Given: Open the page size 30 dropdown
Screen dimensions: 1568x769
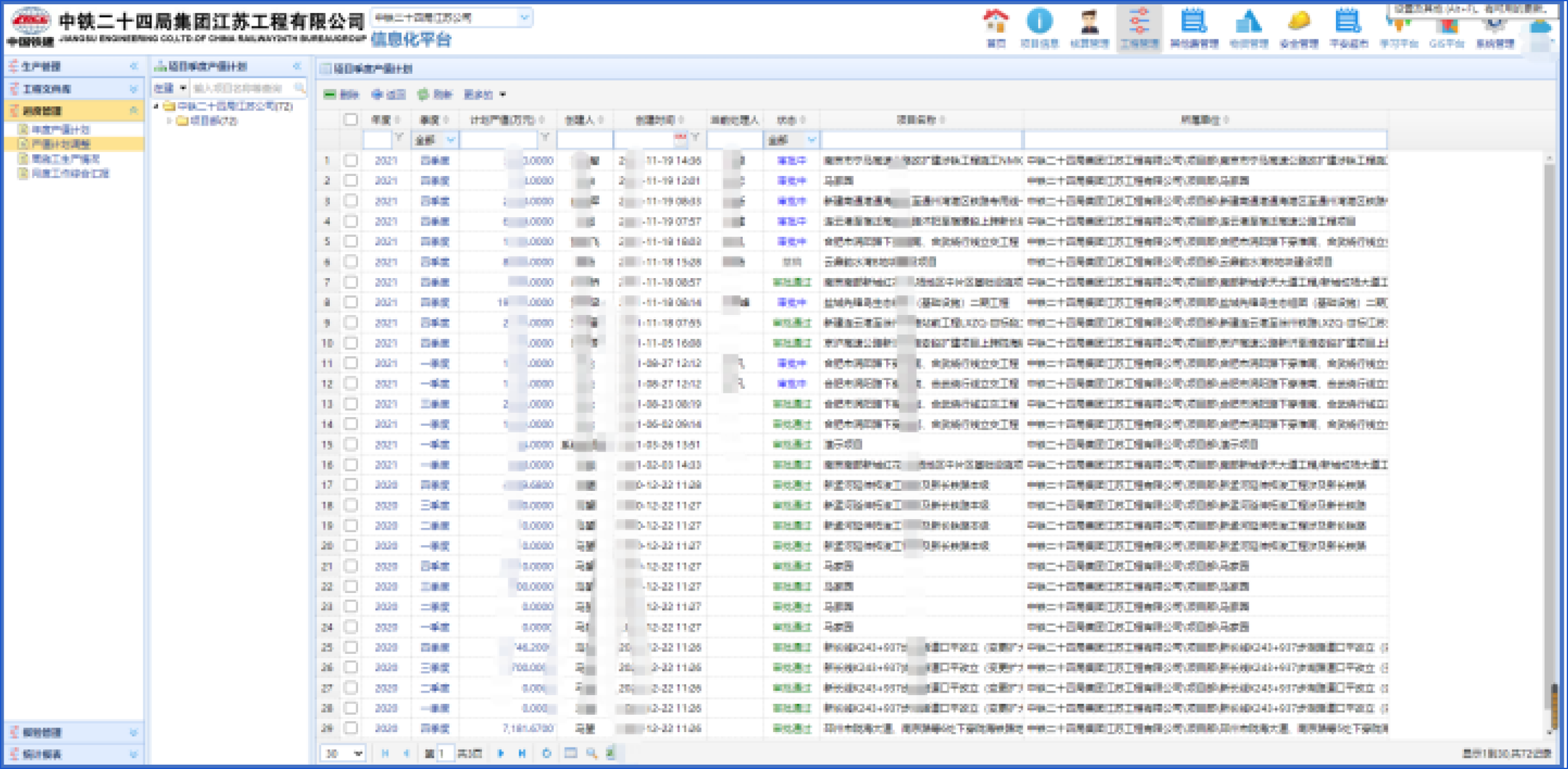Looking at the screenshot, I should [343, 753].
